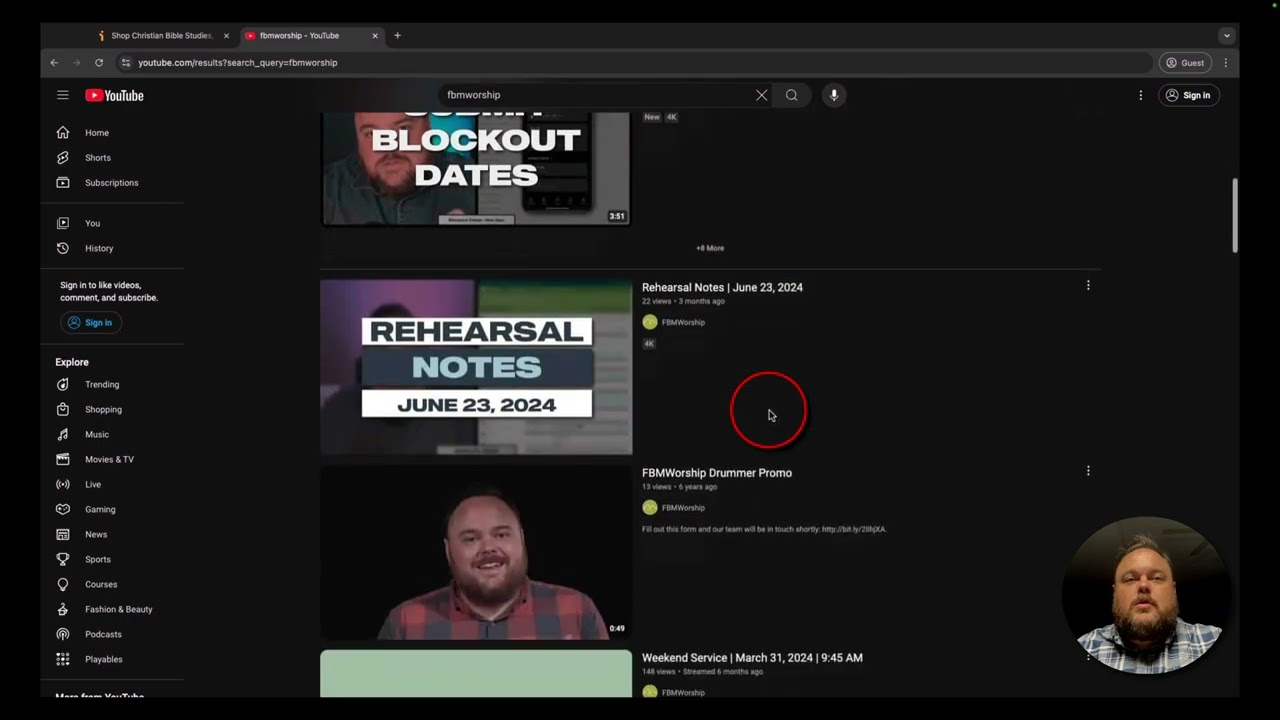The image size is (1280, 720).
Task: Expand the +8 More videos link
Action: tap(710, 248)
